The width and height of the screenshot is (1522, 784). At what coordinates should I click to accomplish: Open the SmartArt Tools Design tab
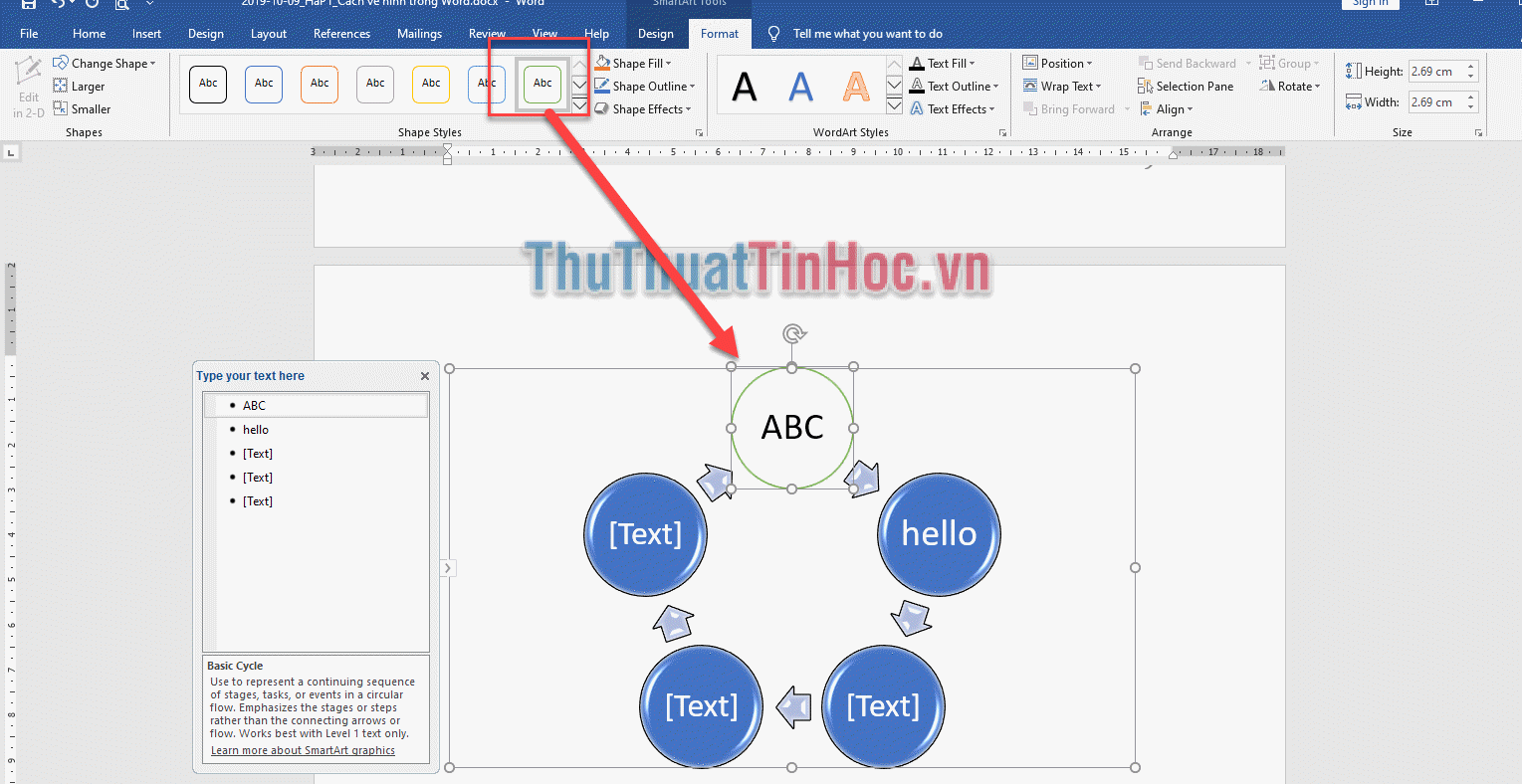pyautogui.click(x=655, y=34)
